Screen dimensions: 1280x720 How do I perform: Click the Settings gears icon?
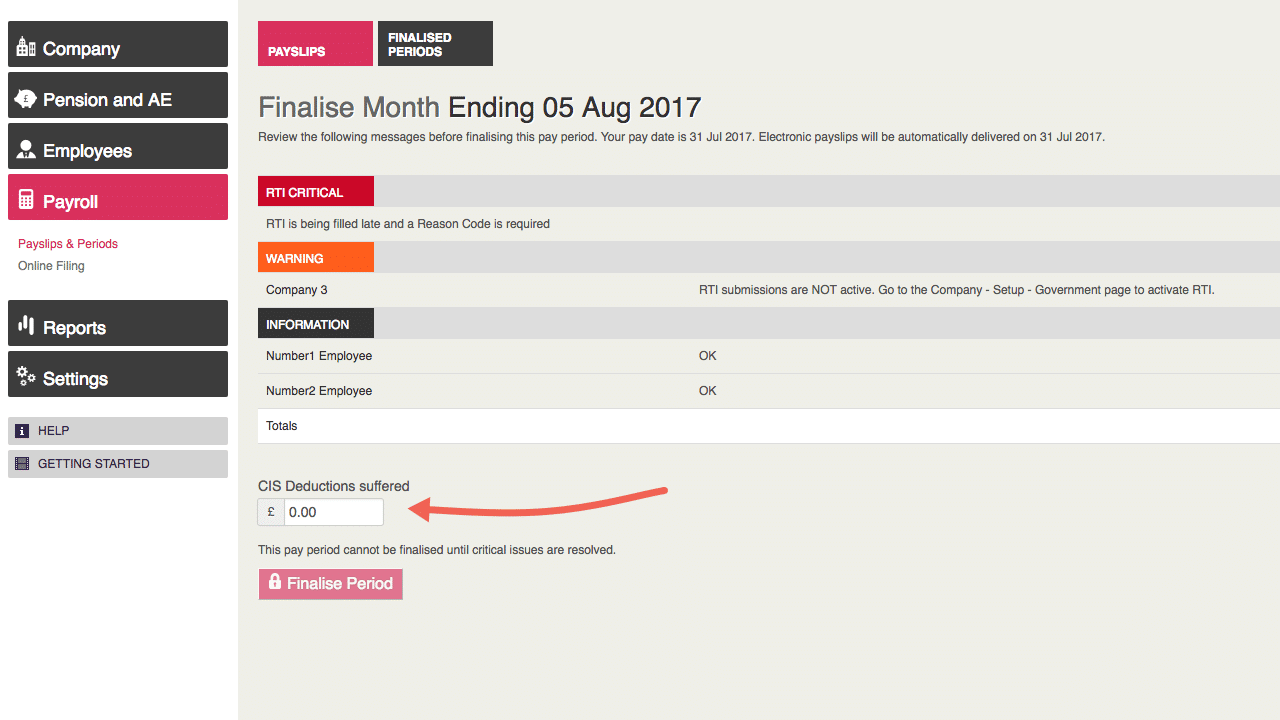26,377
